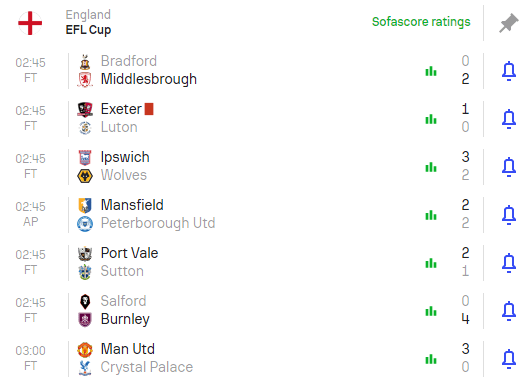Open ratings bars icon for Bradford match
Image resolution: width=526 pixels, height=385 pixels.
point(431,71)
